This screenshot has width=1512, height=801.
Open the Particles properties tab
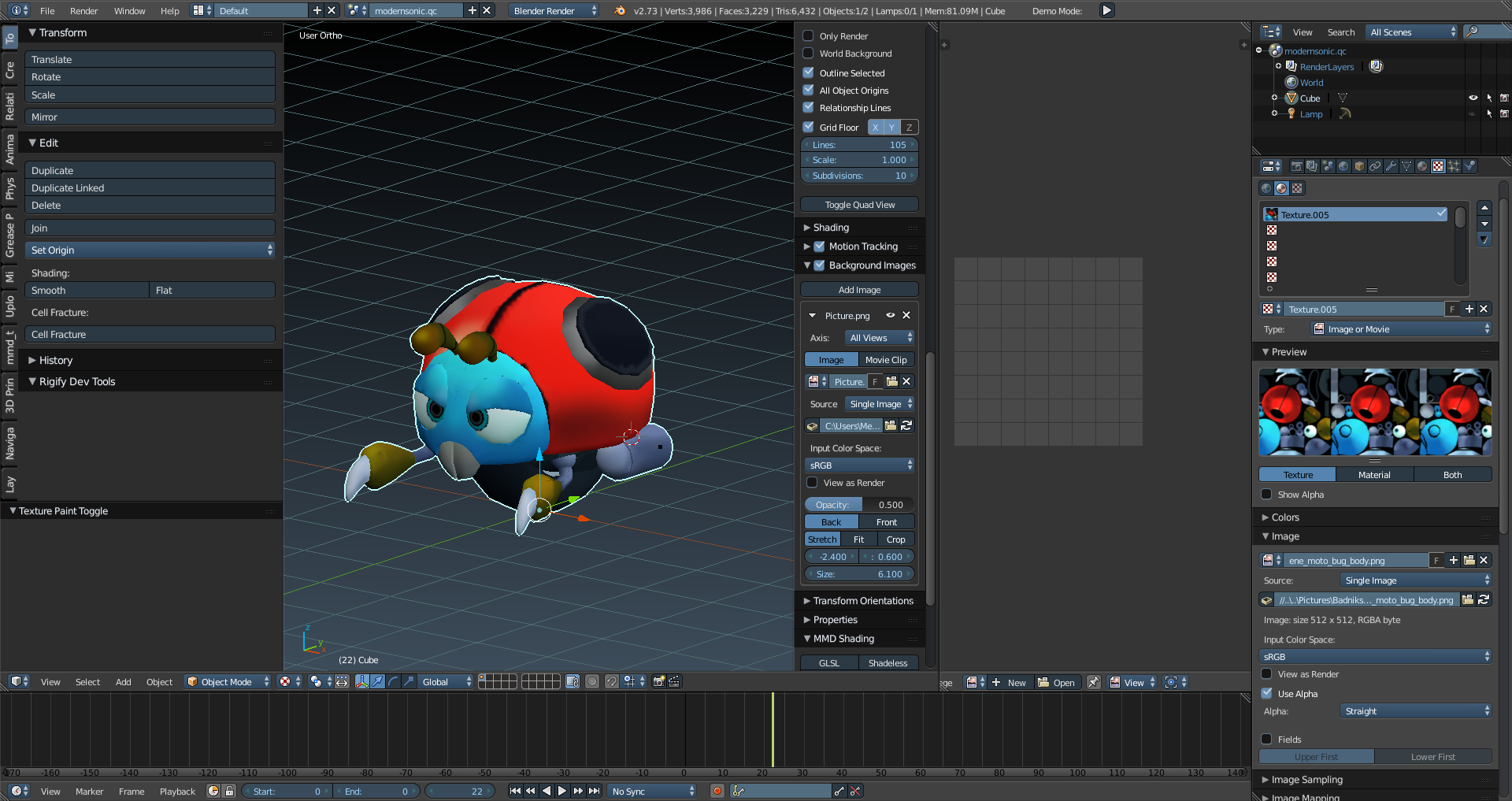tap(1454, 166)
